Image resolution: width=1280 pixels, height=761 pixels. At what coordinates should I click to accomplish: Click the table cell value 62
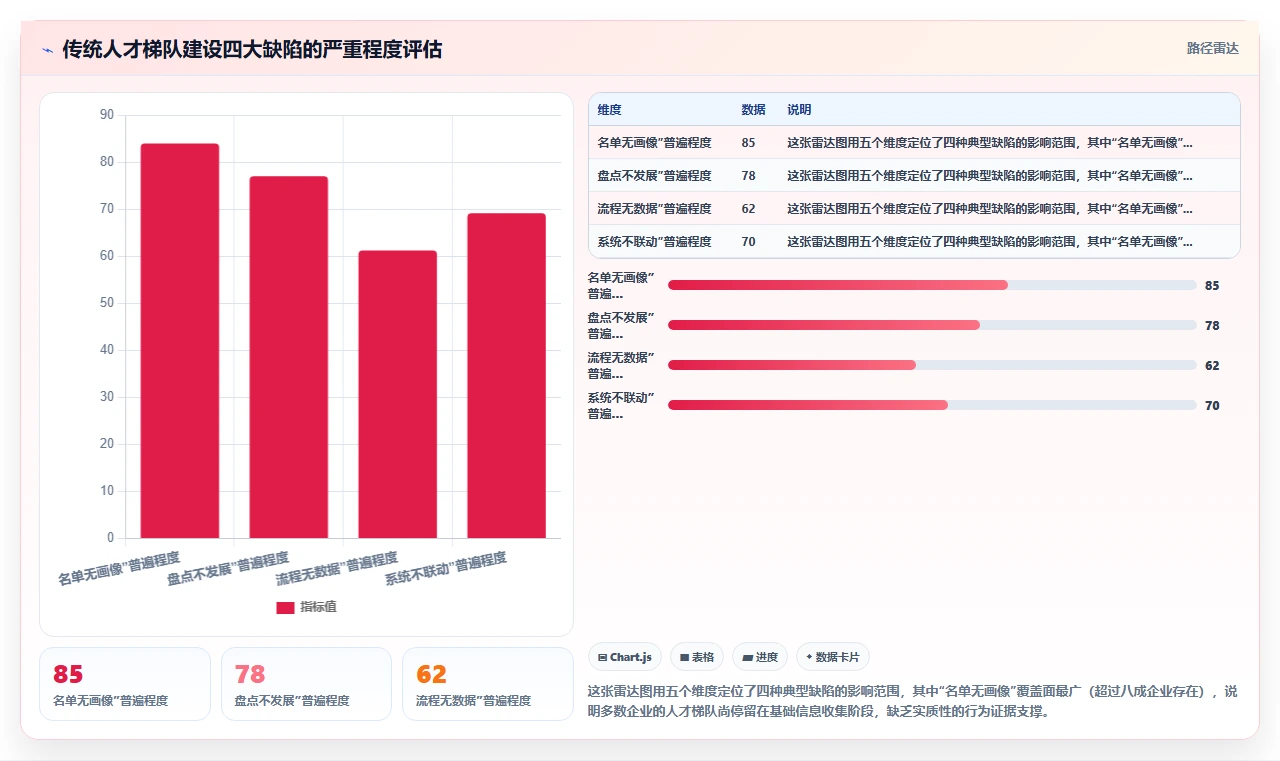tap(748, 208)
